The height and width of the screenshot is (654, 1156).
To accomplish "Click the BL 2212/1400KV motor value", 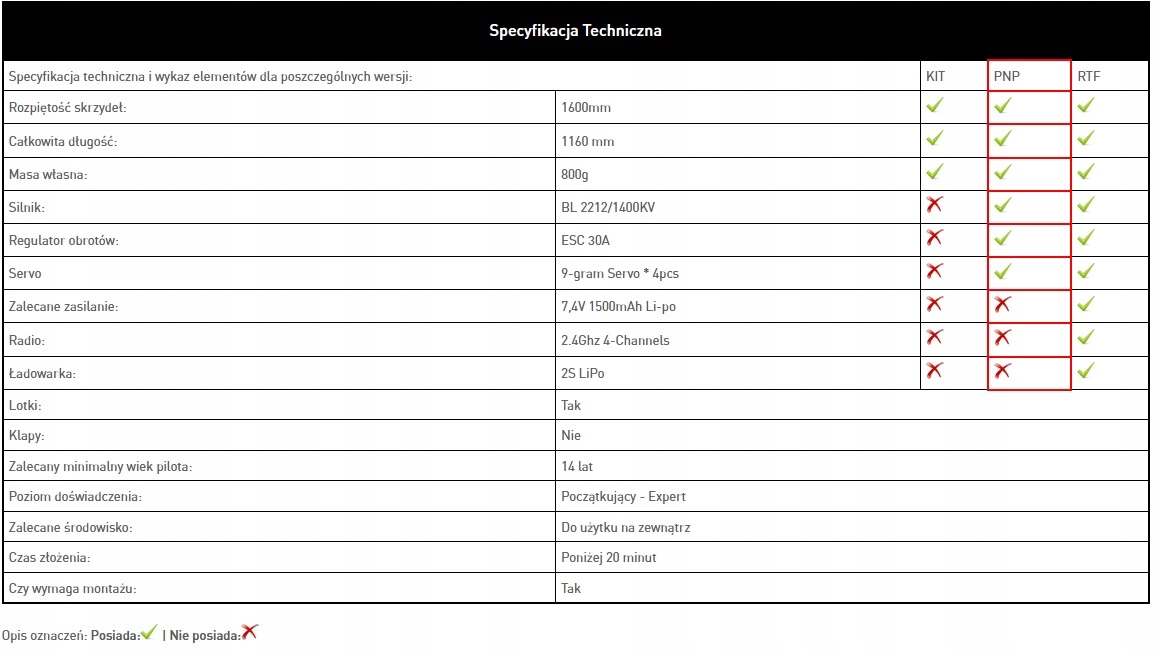I will 608,207.
